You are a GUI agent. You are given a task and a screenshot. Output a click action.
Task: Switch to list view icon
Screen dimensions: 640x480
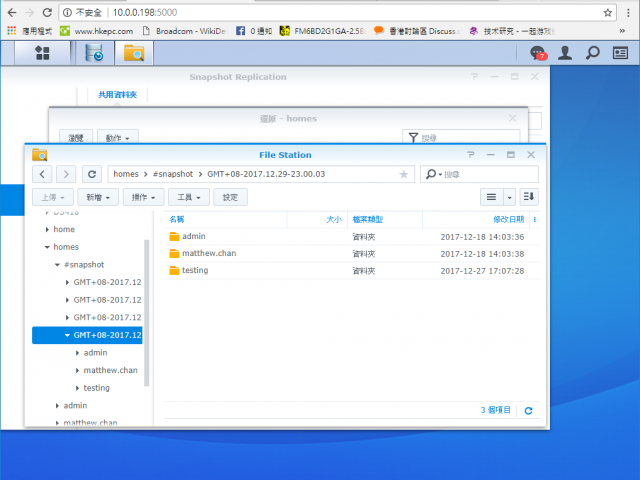[491, 197]
